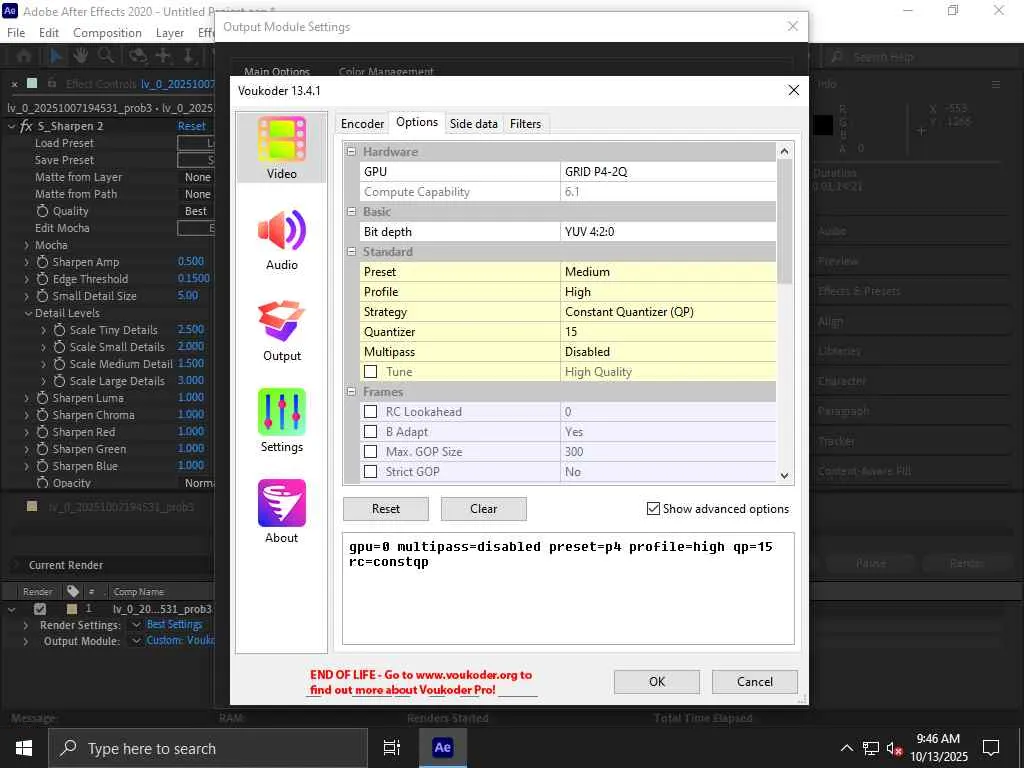Enable the B Adapt checkbox

(370, 432)
